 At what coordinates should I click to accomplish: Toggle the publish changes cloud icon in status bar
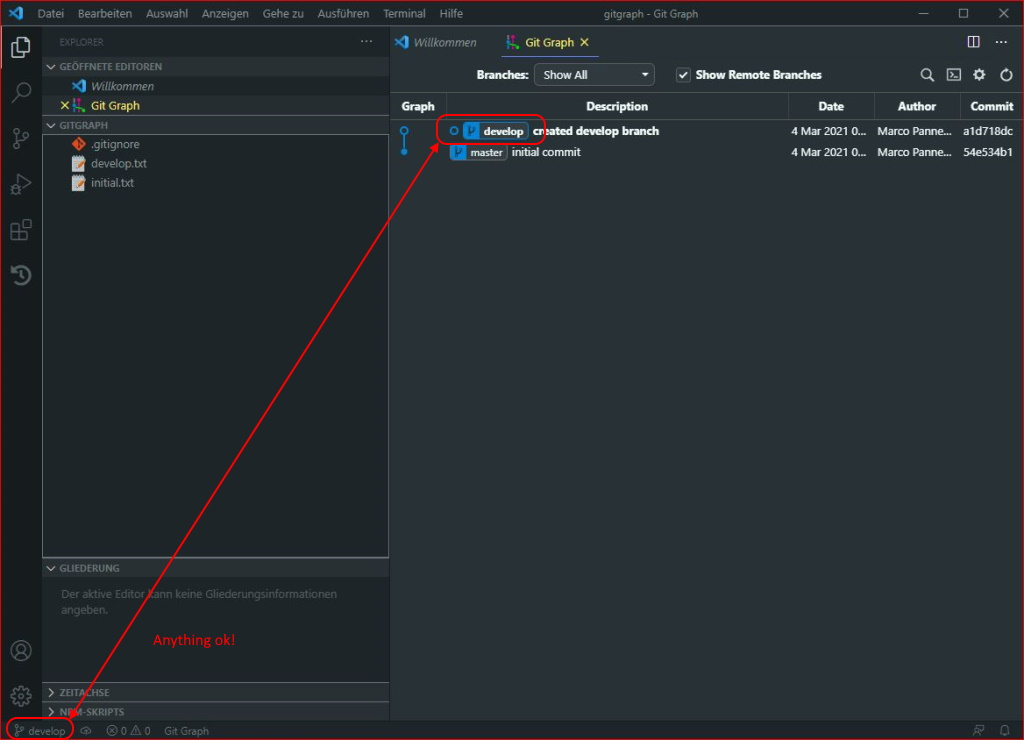pos(85,730)
